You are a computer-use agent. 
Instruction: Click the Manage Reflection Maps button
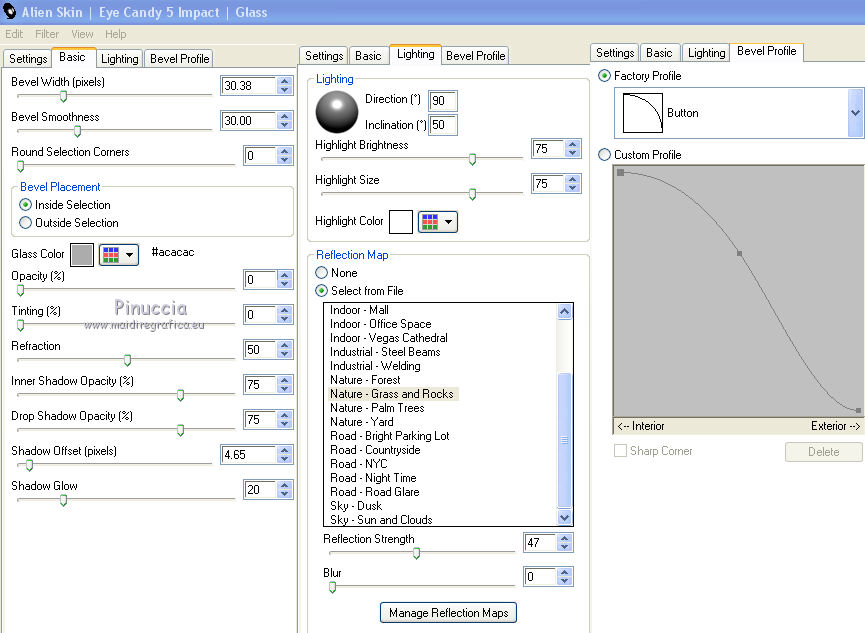(x=448, y=613)
